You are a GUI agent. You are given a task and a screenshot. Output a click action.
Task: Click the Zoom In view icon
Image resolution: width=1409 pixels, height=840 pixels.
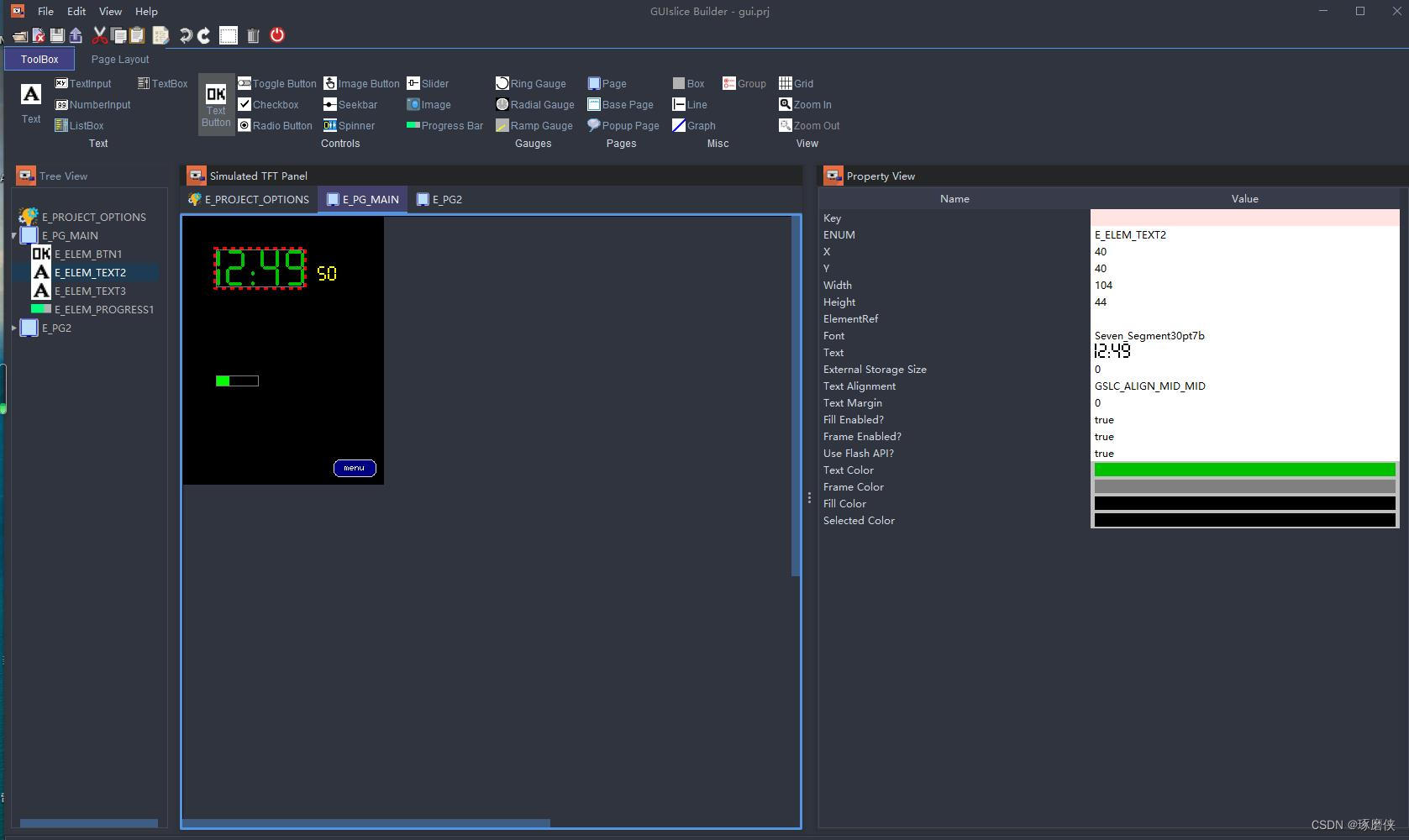tap(805, 104)
